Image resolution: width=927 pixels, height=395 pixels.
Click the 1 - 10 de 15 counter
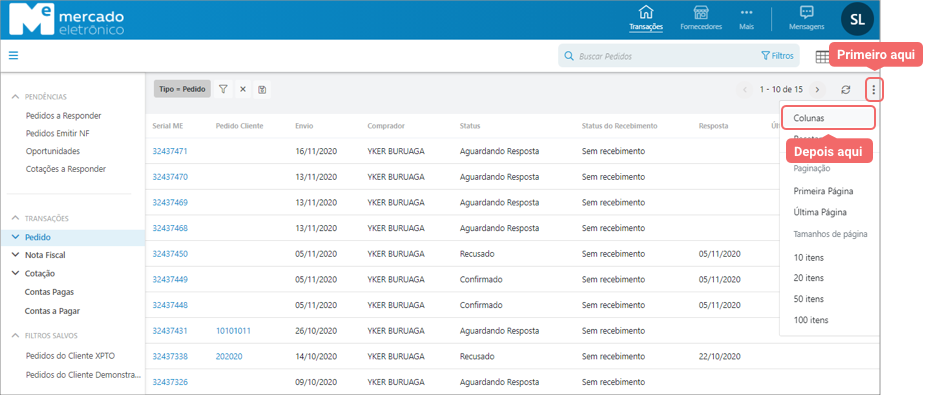point(781,90)
